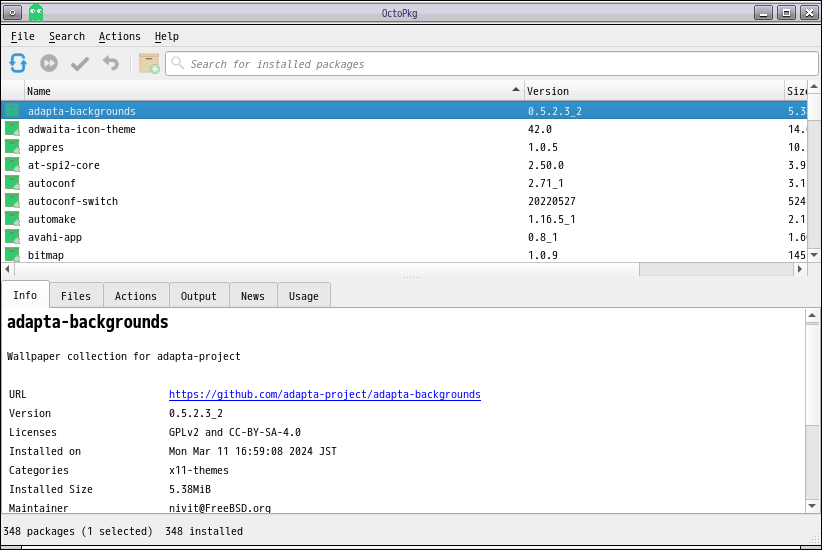Click the 5.38MiB installed size value
Screen dimensions: 822x550
[190, 489]
